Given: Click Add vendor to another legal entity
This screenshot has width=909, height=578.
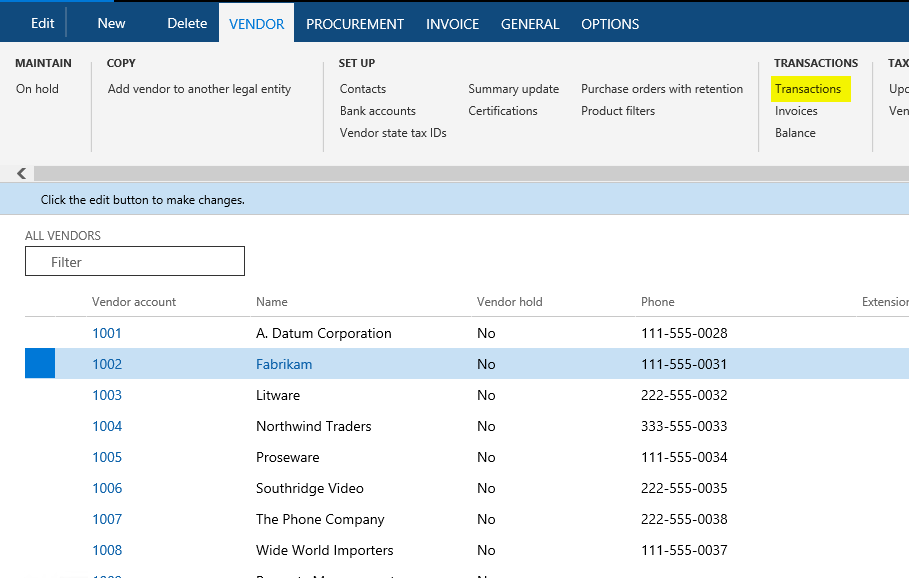Looking at the screenshot, I should tap(199, 89).
